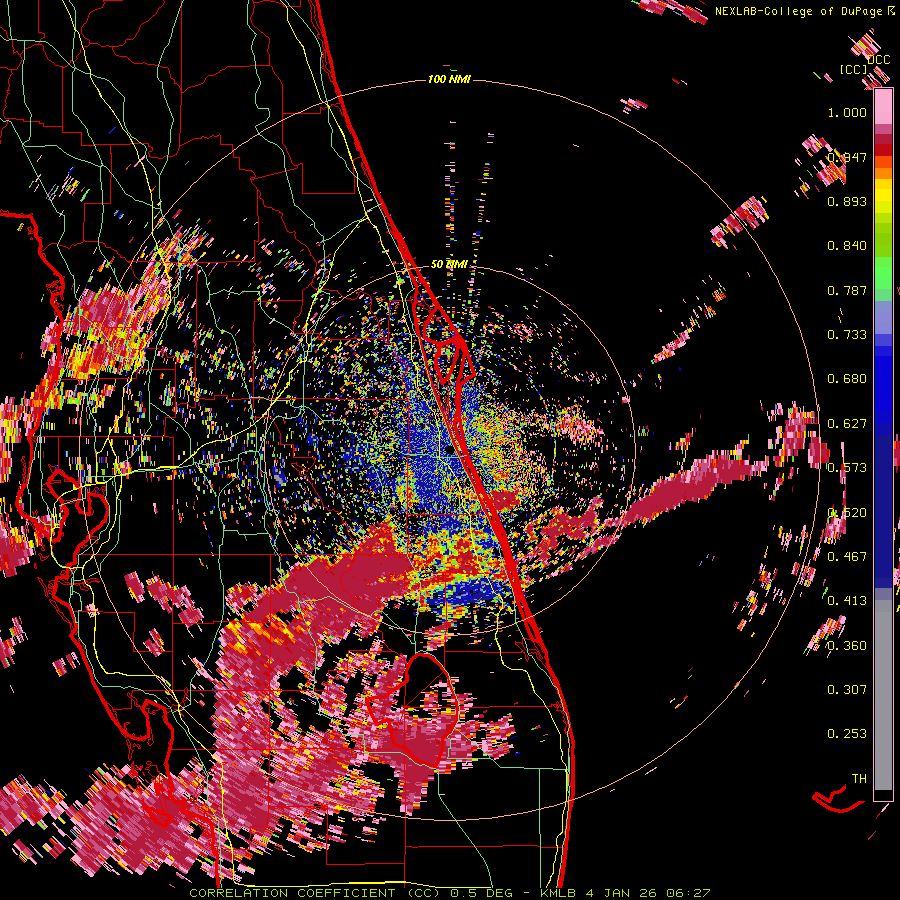900x900 pixels.
Task: Click the NEXLAB-College of DuPage label
Action: (798, 11)
